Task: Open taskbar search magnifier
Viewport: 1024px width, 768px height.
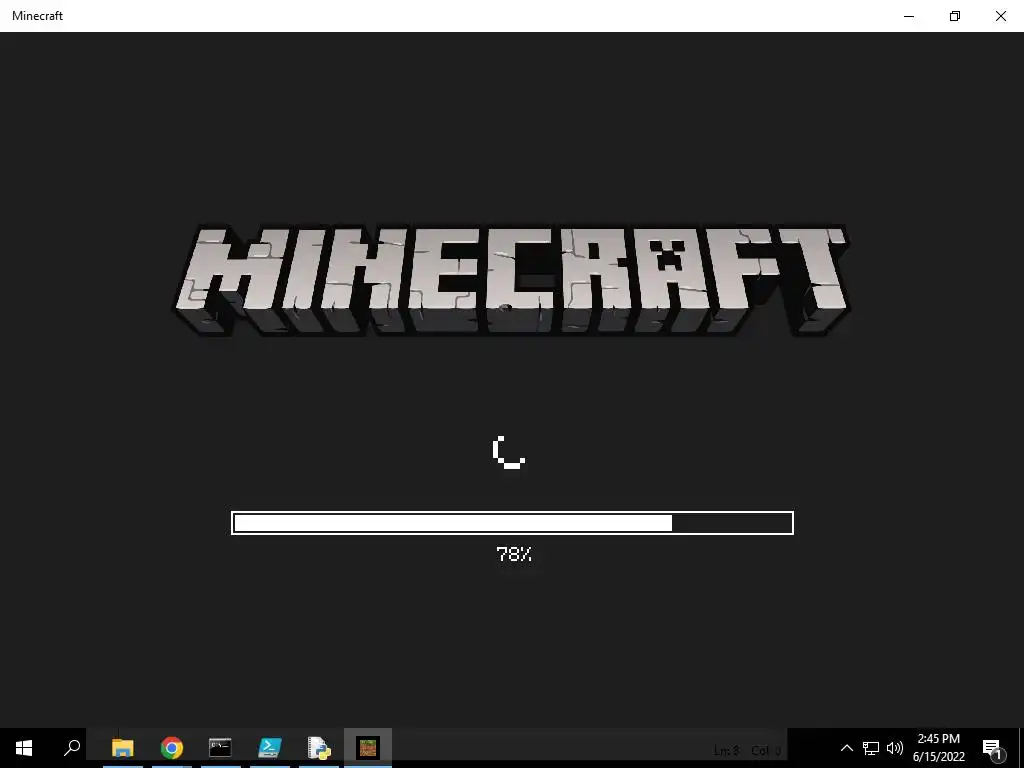Action: point(72,748)
